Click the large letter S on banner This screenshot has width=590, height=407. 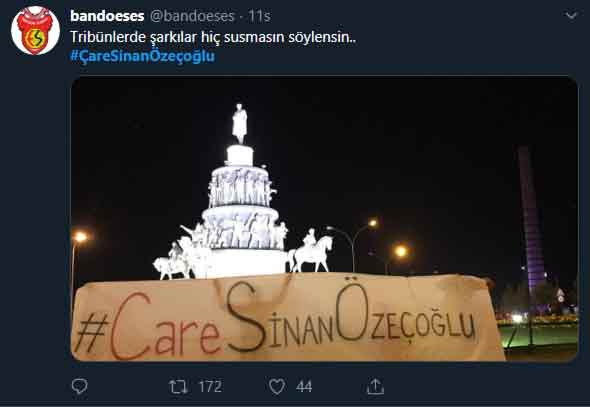247,317
